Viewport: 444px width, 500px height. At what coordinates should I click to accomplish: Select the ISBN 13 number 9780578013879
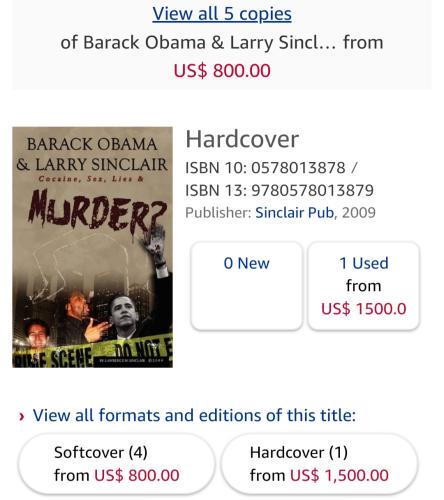click(312, 190)
